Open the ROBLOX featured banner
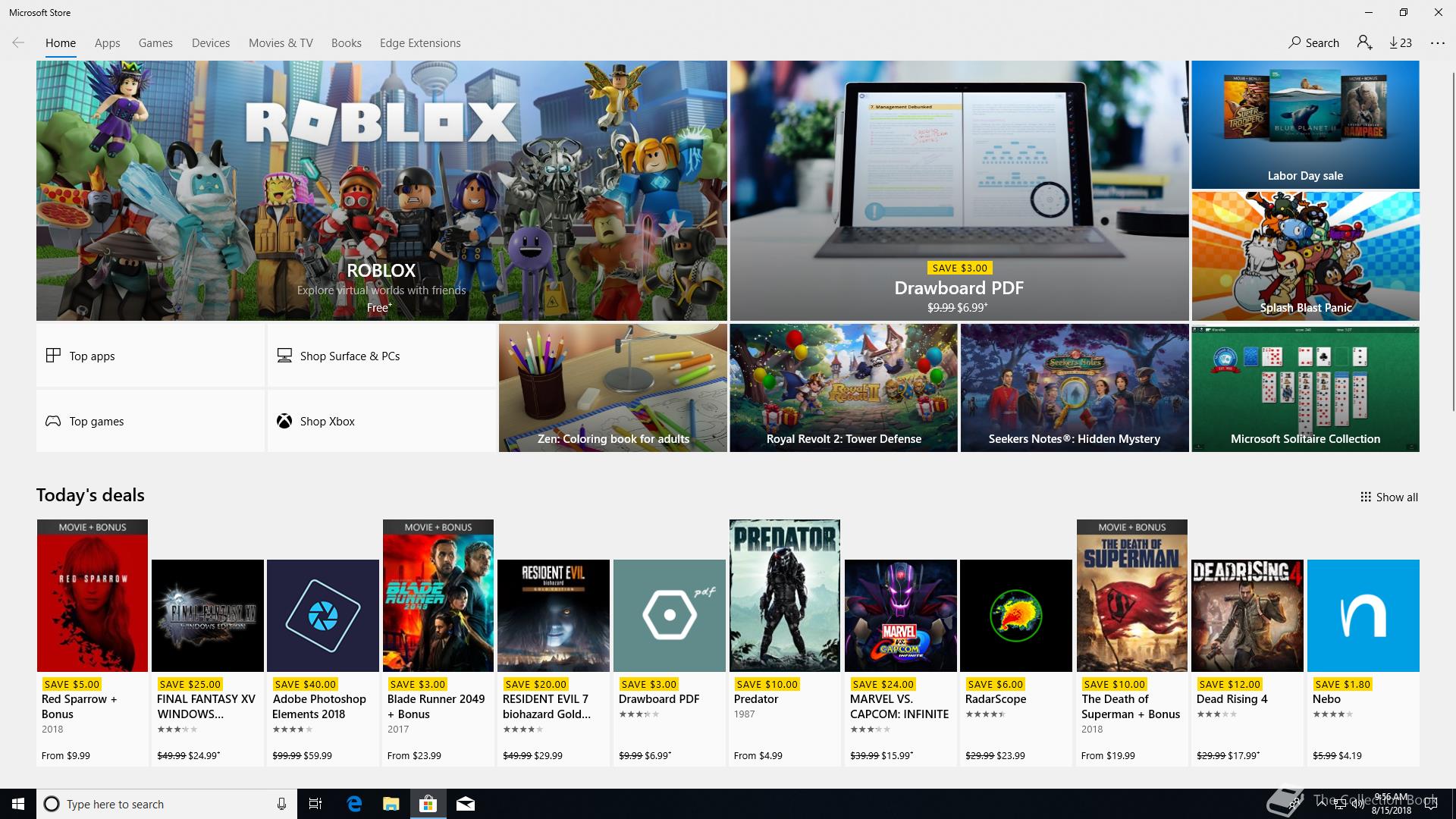 tap(381, 190)
